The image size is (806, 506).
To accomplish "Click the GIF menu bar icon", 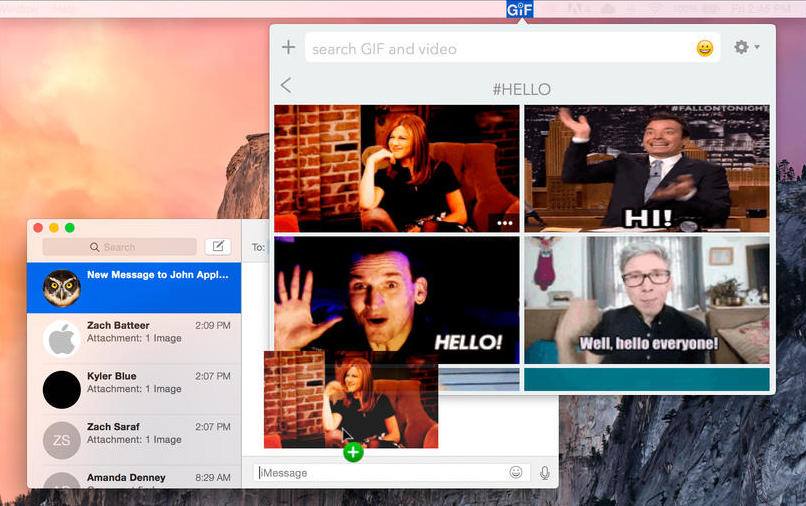I will pyautogui.click(x=519, y=9).
